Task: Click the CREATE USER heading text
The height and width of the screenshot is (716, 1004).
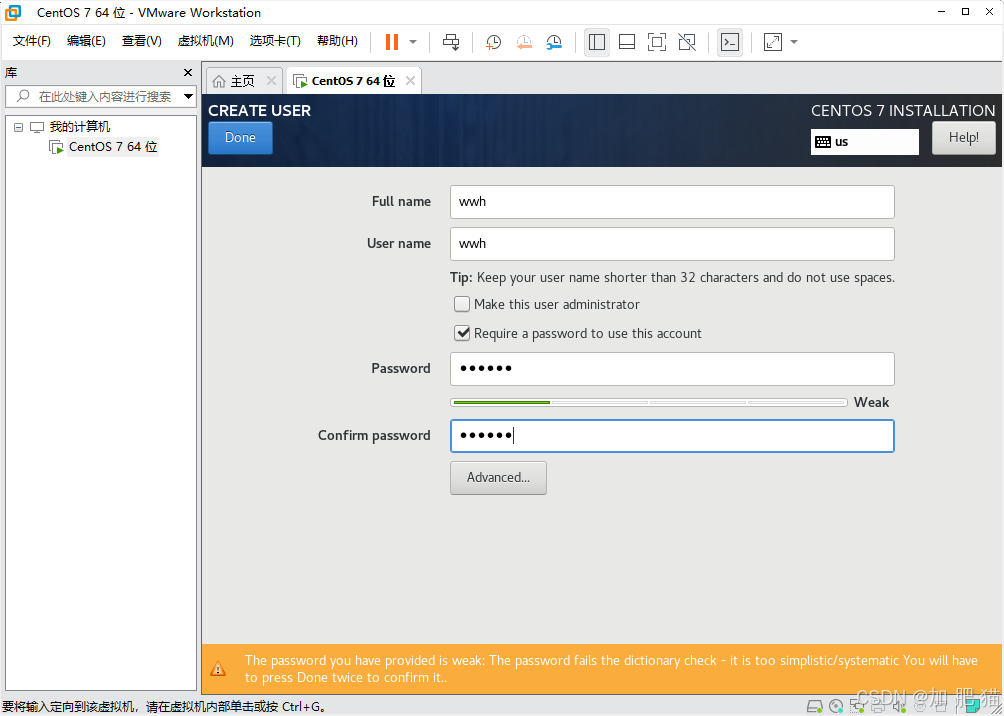Action: coord(259,111)
